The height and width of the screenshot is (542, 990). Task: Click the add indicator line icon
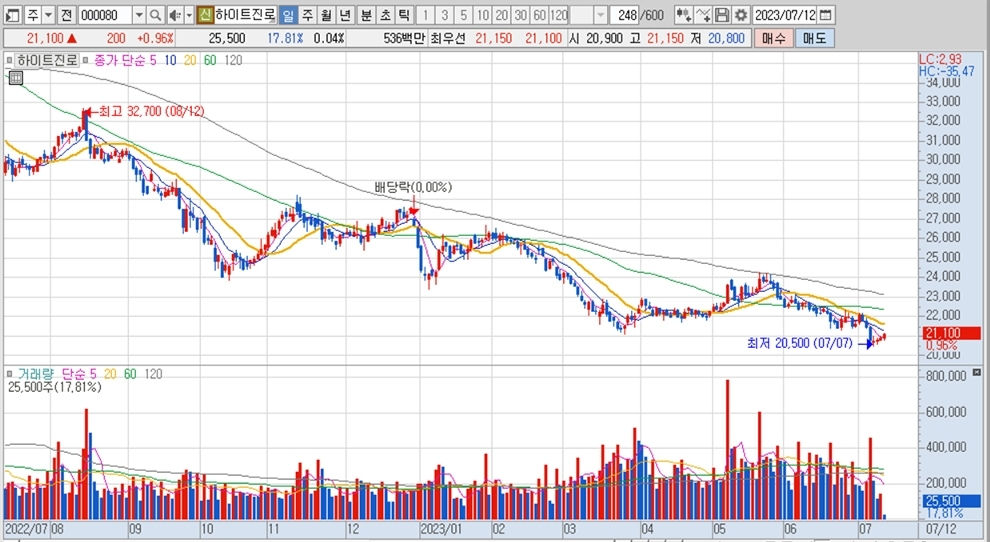[x=703, y=15]
